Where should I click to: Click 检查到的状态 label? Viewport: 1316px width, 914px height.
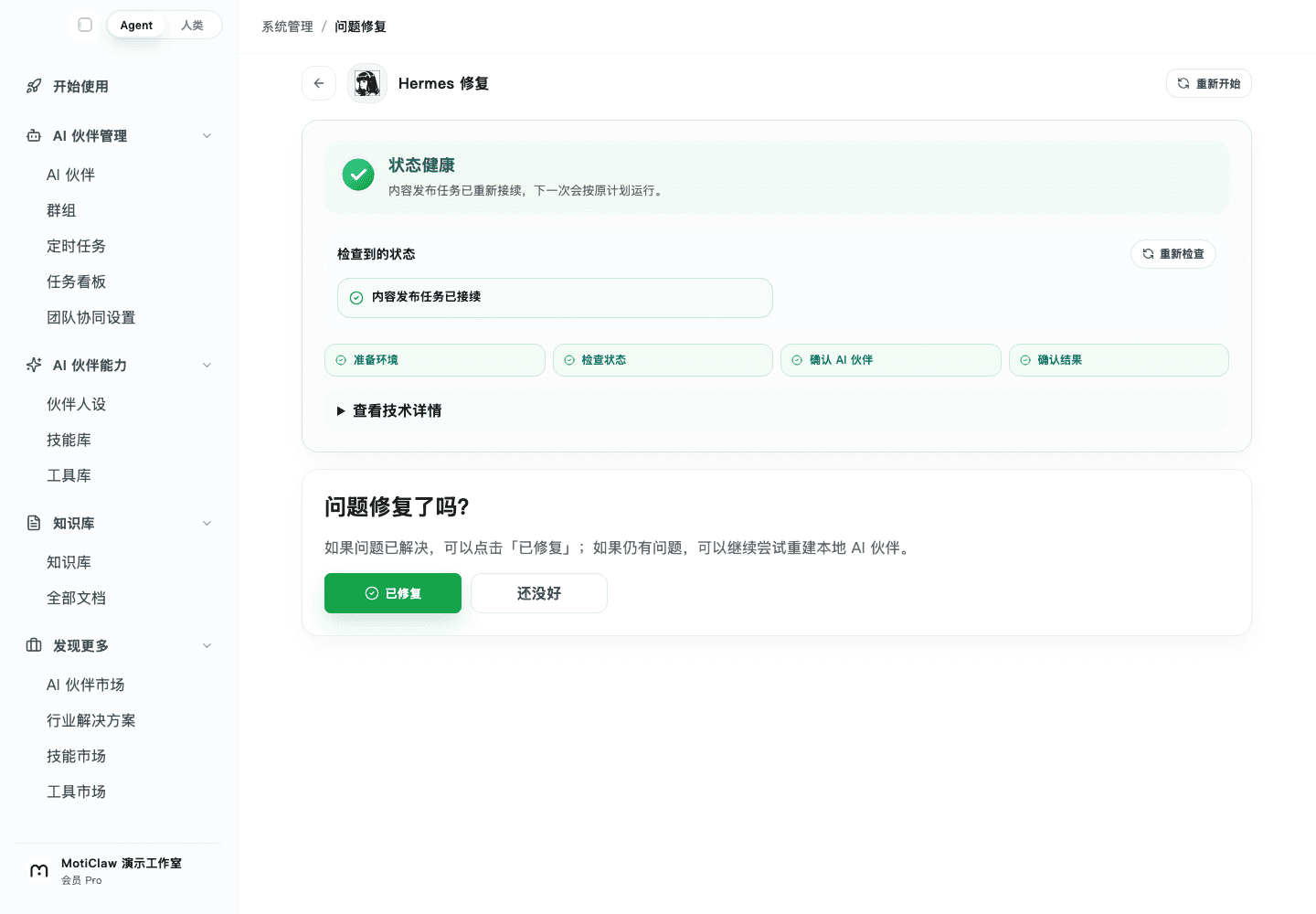[x=376, y=254]
